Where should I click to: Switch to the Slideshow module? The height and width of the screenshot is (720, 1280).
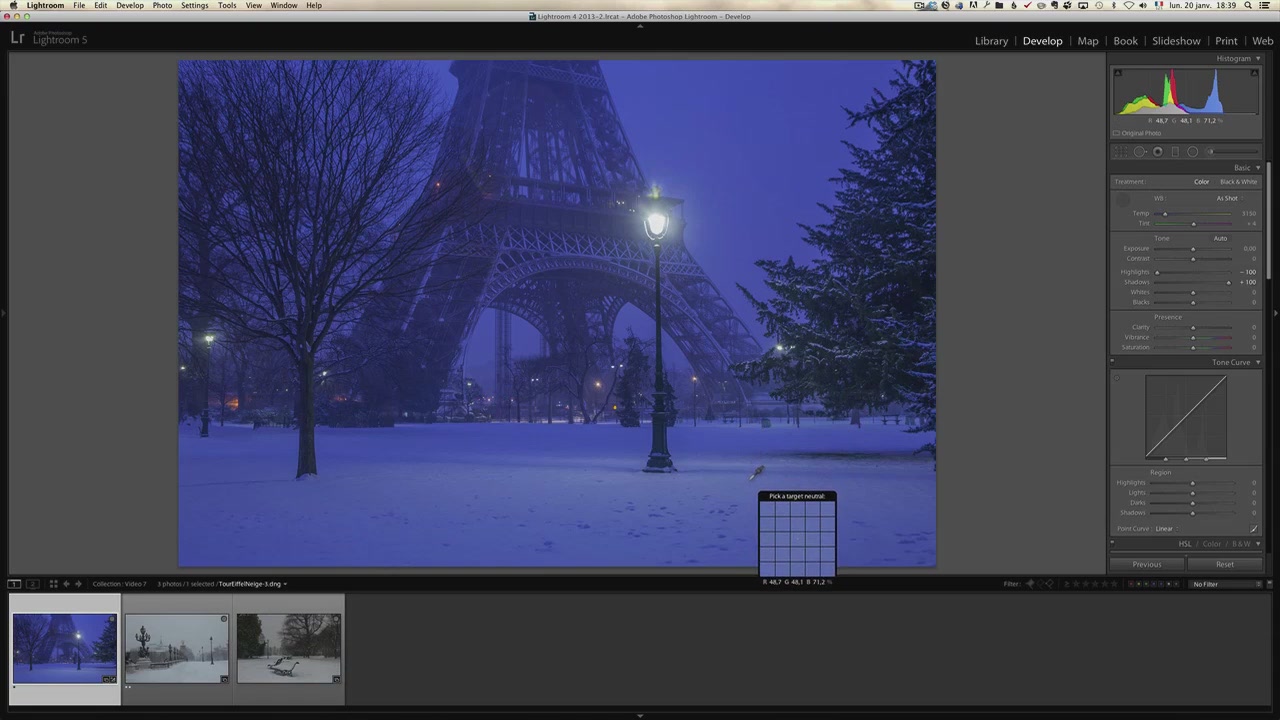point(1176,41)
